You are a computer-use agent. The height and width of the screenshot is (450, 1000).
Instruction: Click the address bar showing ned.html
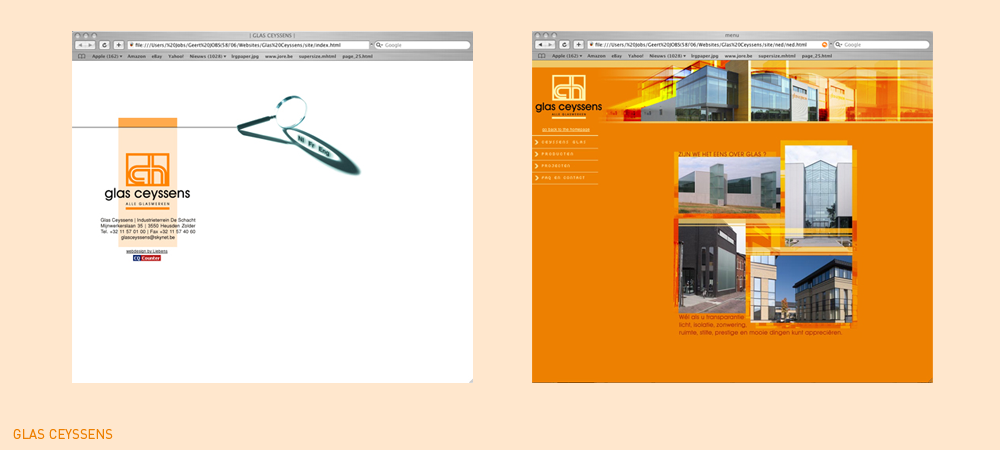pyautogui.click(x=709, y=45)
